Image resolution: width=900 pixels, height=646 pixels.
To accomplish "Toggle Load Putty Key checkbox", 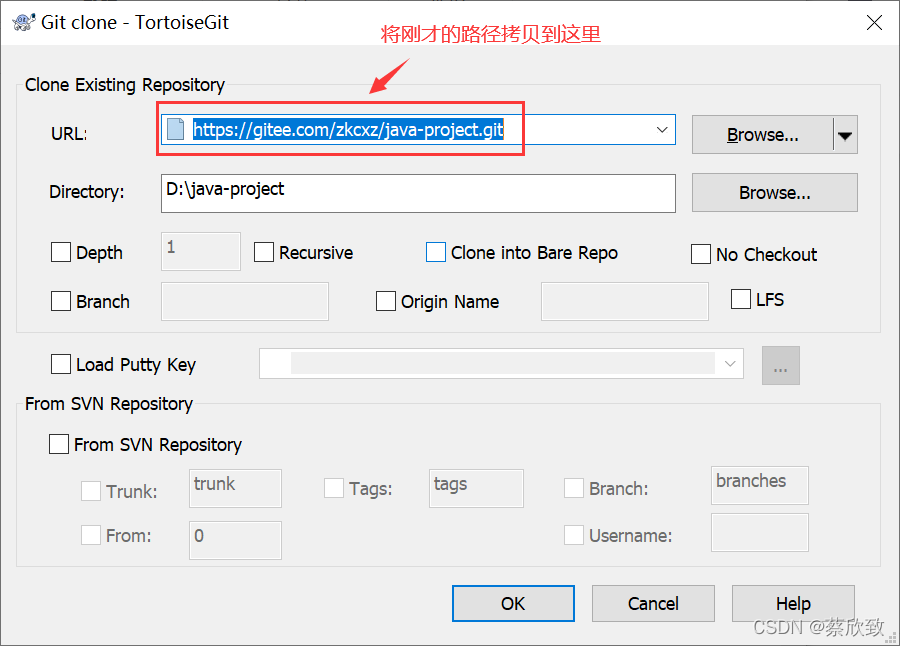I will click(x=61, y=364).
